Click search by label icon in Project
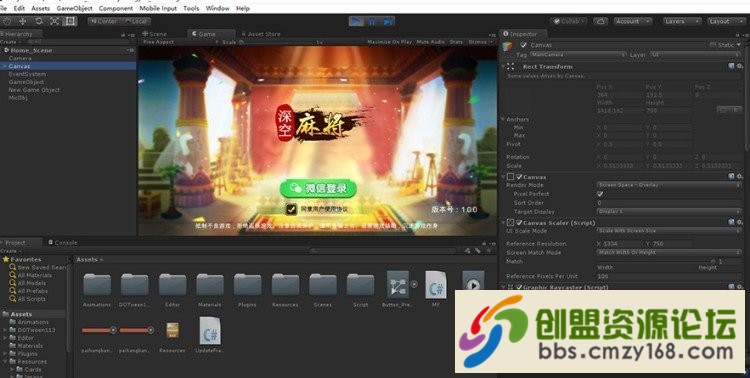 pos(477,251)
